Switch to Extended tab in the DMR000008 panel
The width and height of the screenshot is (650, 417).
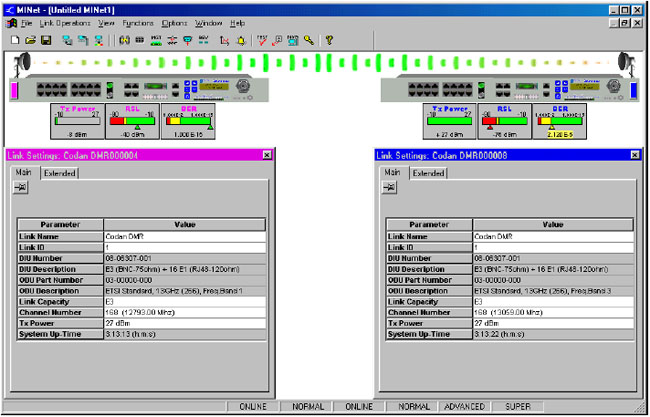pos(428,173)
